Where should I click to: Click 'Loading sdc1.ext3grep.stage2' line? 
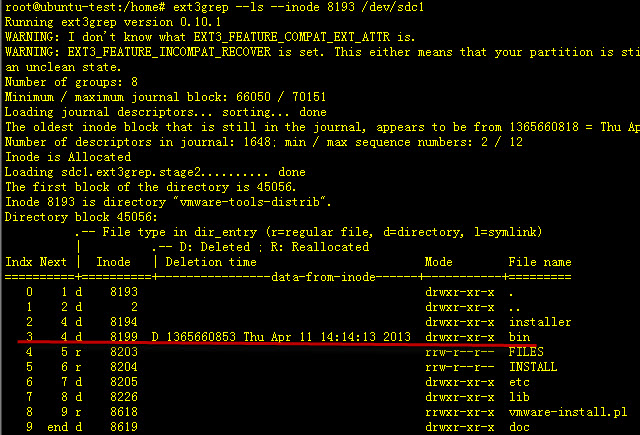(x=155, y=172)
